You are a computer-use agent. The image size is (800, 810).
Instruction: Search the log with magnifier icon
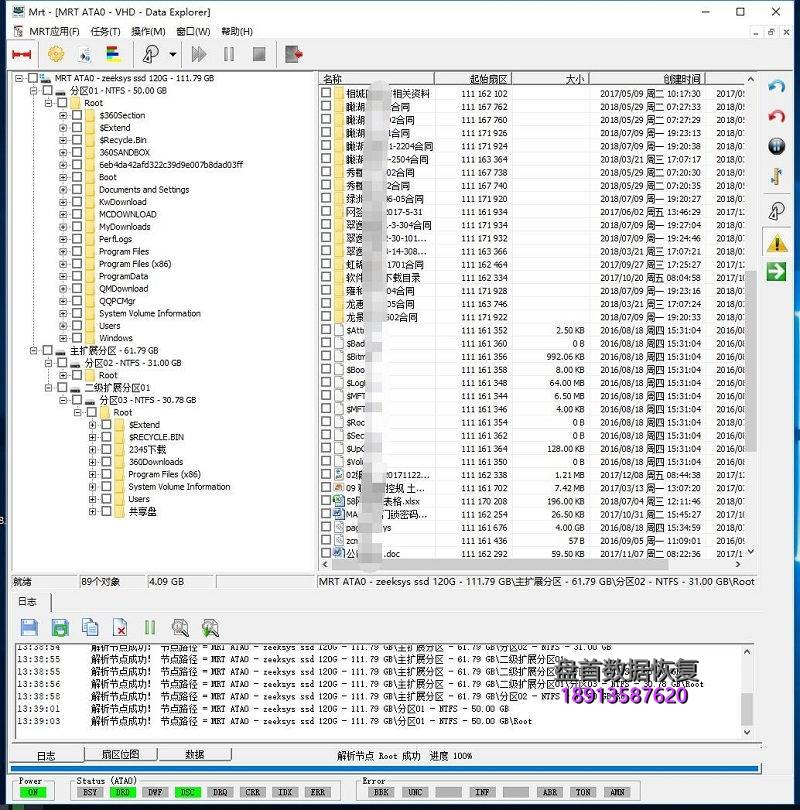(x=182, y=627)
